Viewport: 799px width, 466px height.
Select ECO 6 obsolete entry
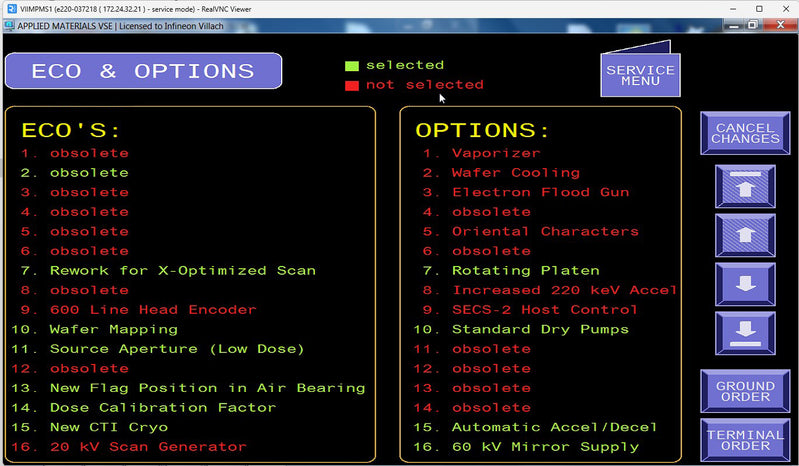point(74,251)
